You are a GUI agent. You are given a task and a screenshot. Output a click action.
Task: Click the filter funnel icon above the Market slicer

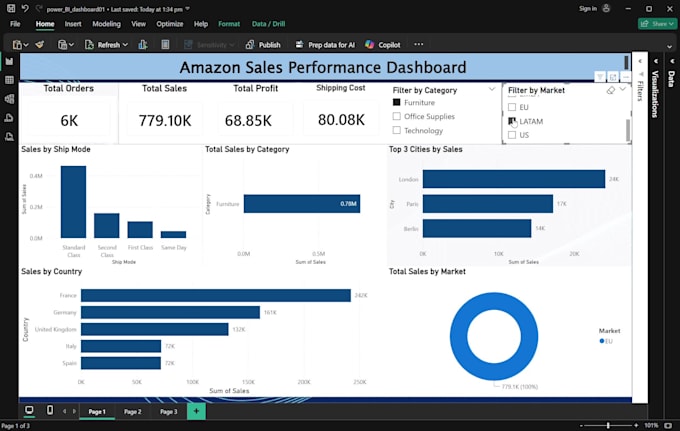coord(600,77)
